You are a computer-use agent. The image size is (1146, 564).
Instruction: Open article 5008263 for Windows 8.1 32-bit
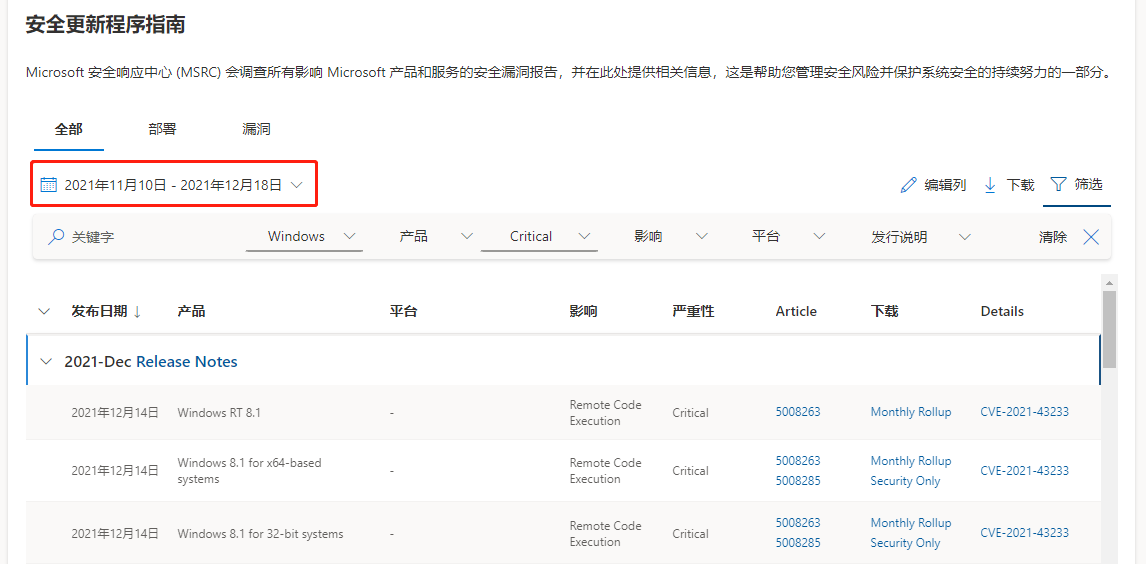(798, 523)
